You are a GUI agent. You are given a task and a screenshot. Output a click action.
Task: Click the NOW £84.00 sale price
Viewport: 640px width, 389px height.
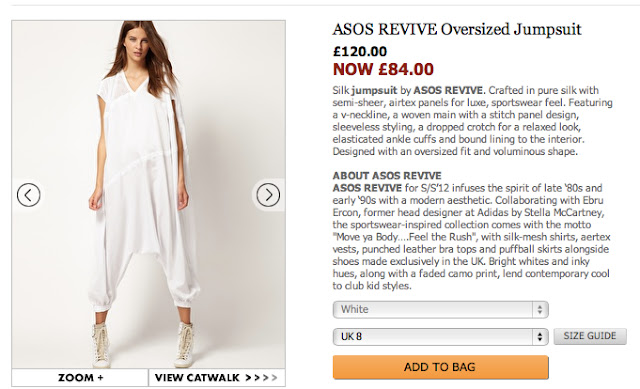click(383, 69)
